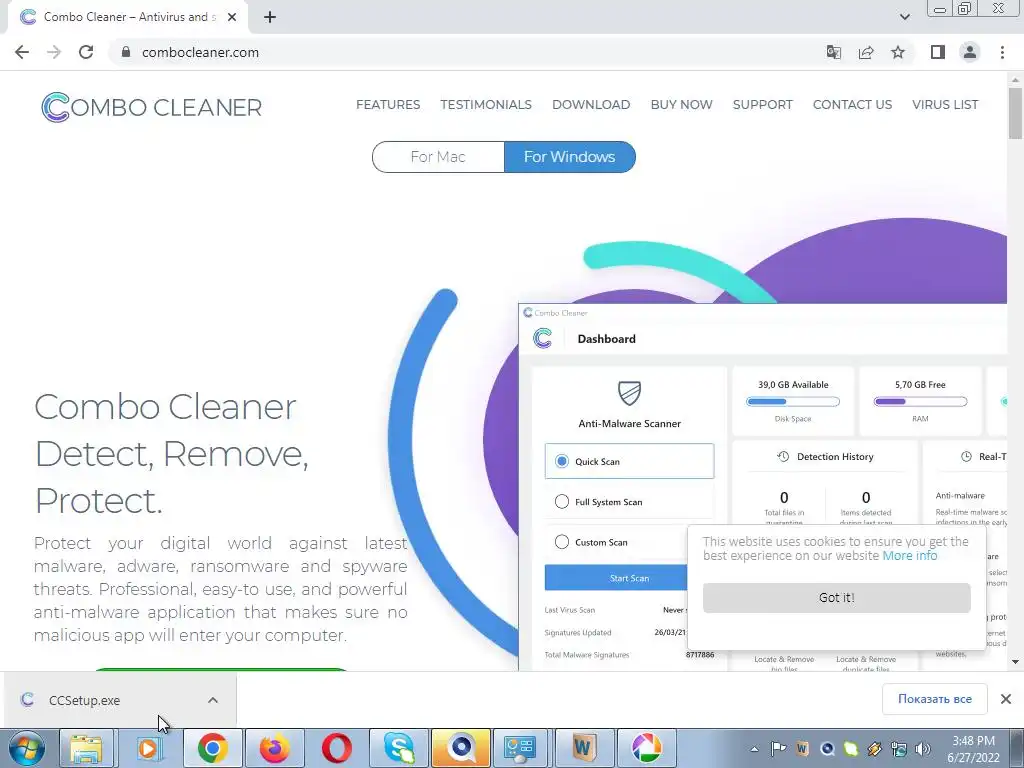Open the BUY NOW page
This screenshot has width=1024, height=768.
[681, 104]
